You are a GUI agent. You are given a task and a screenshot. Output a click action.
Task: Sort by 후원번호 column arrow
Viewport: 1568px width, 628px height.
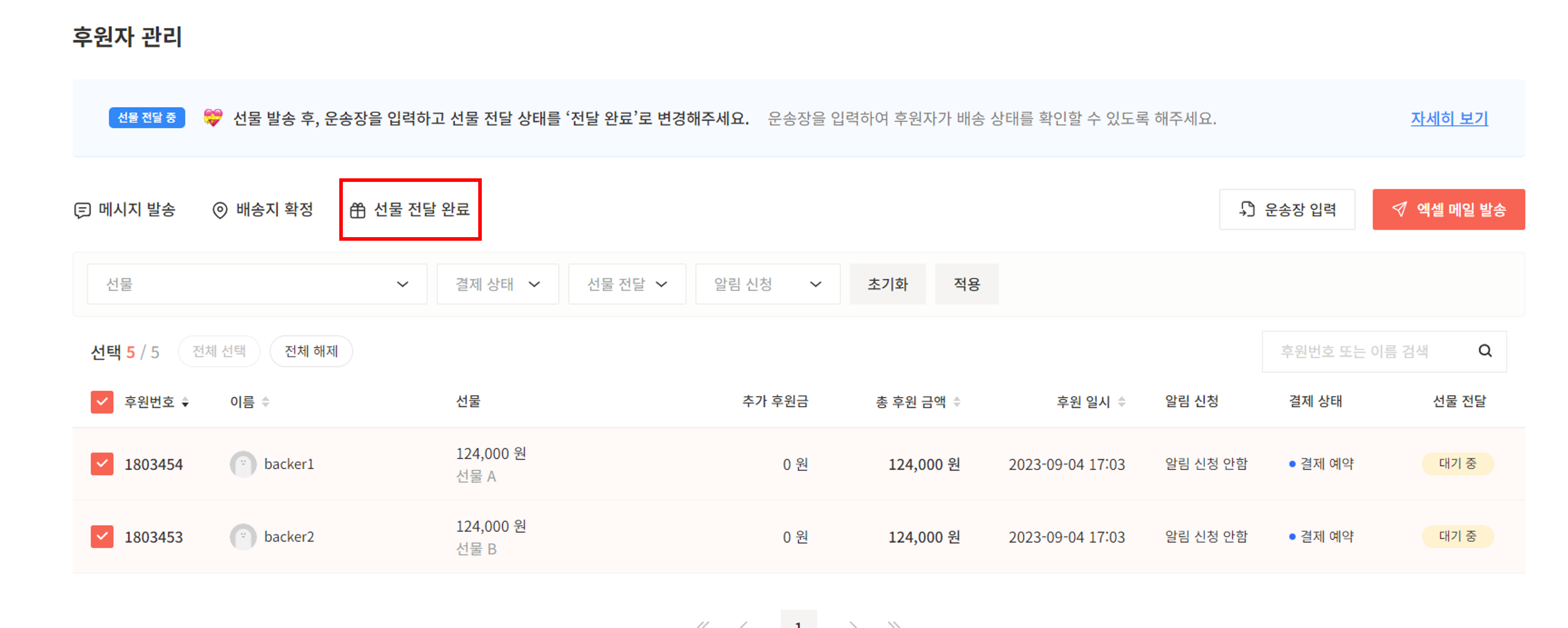pos(185,402)
